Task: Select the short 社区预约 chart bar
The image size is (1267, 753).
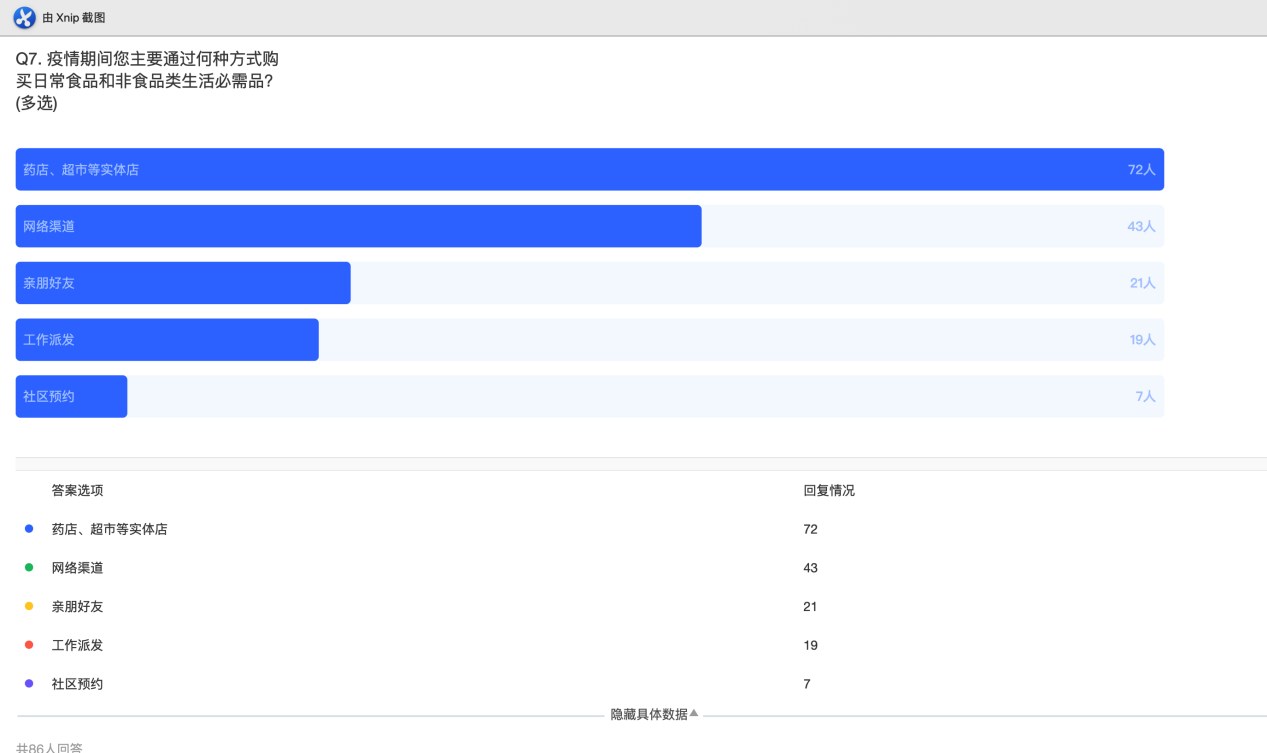Action: (x=71, y=397)
